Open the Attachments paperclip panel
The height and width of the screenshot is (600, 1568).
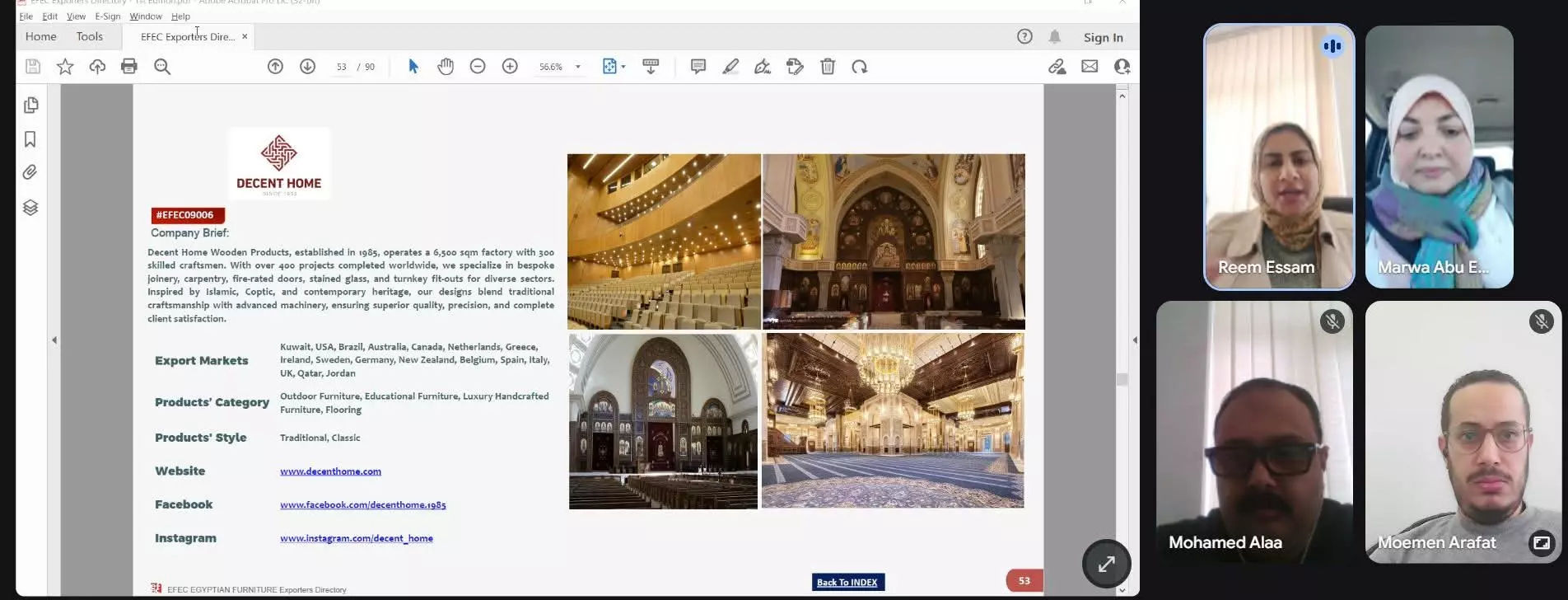[x=30, y=172]
